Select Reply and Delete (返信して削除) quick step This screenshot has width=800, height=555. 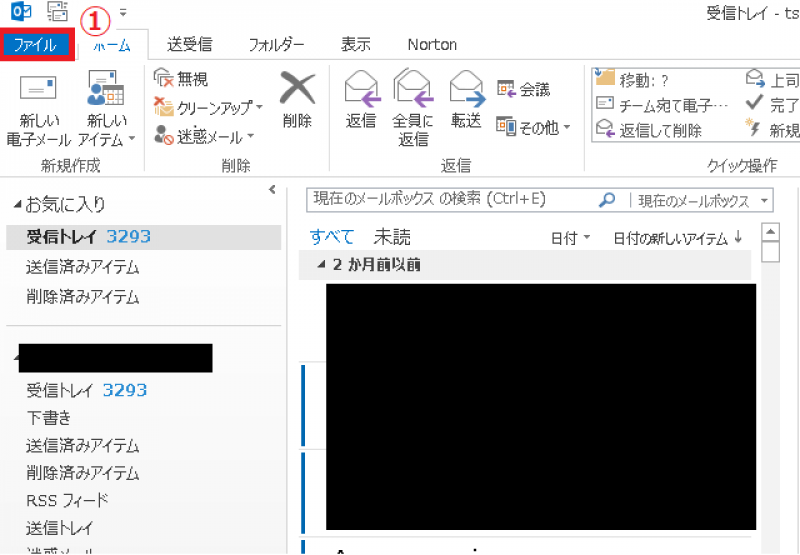(x=660, y=130)
